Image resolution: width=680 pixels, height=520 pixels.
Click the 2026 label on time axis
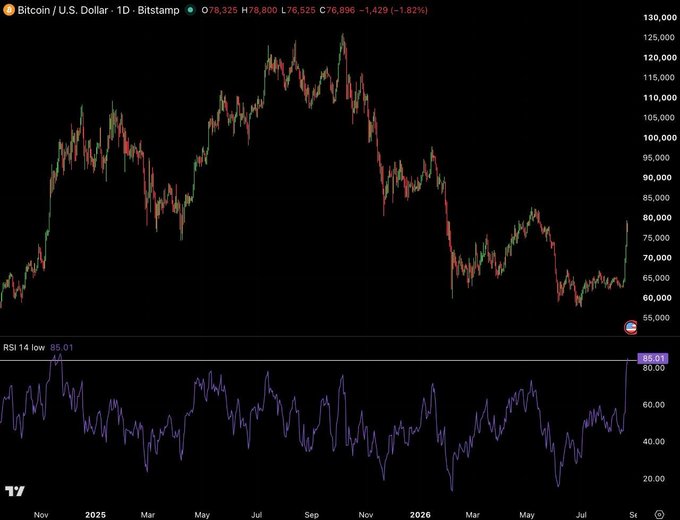click(420, 515)
